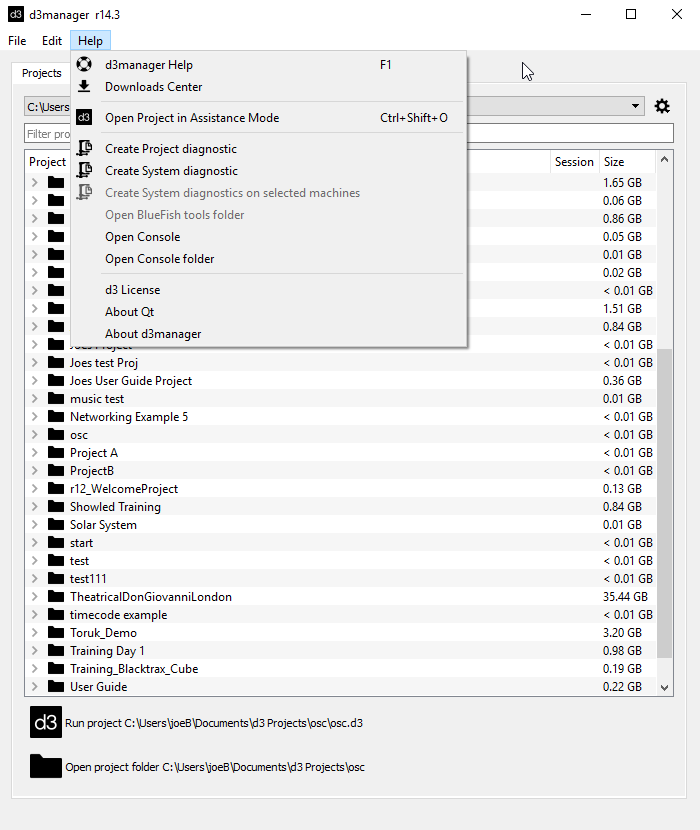The height and width of the screenshot is (830, 700).
Task: Open the Edit menu
Action: [52, 41]
